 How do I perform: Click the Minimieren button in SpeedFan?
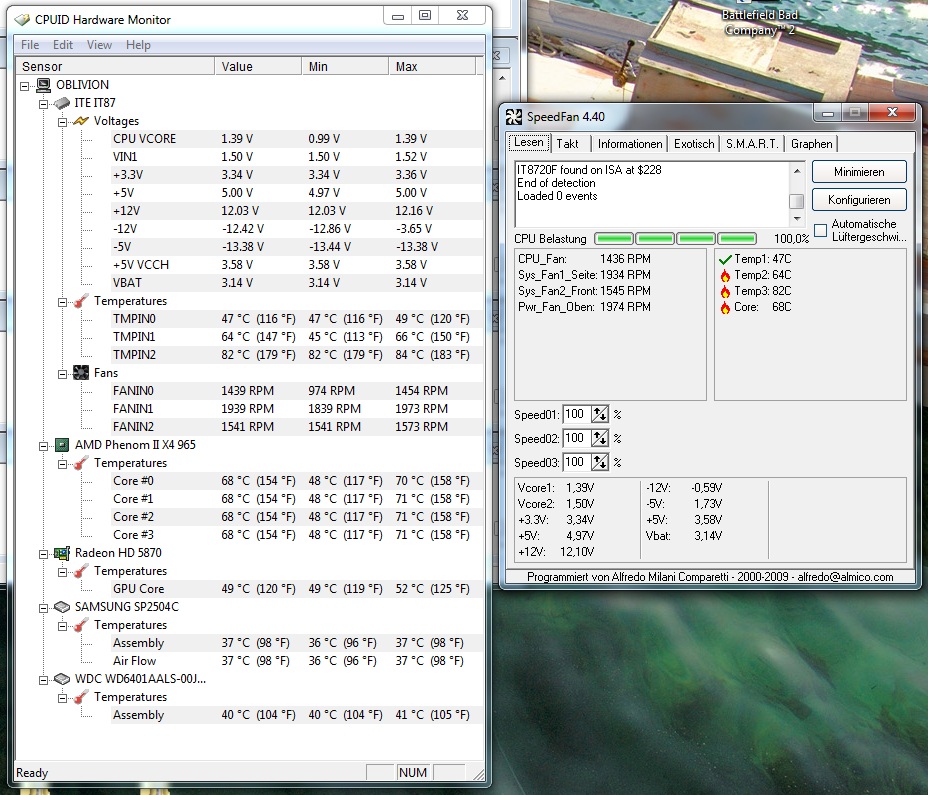coord(859,172)
